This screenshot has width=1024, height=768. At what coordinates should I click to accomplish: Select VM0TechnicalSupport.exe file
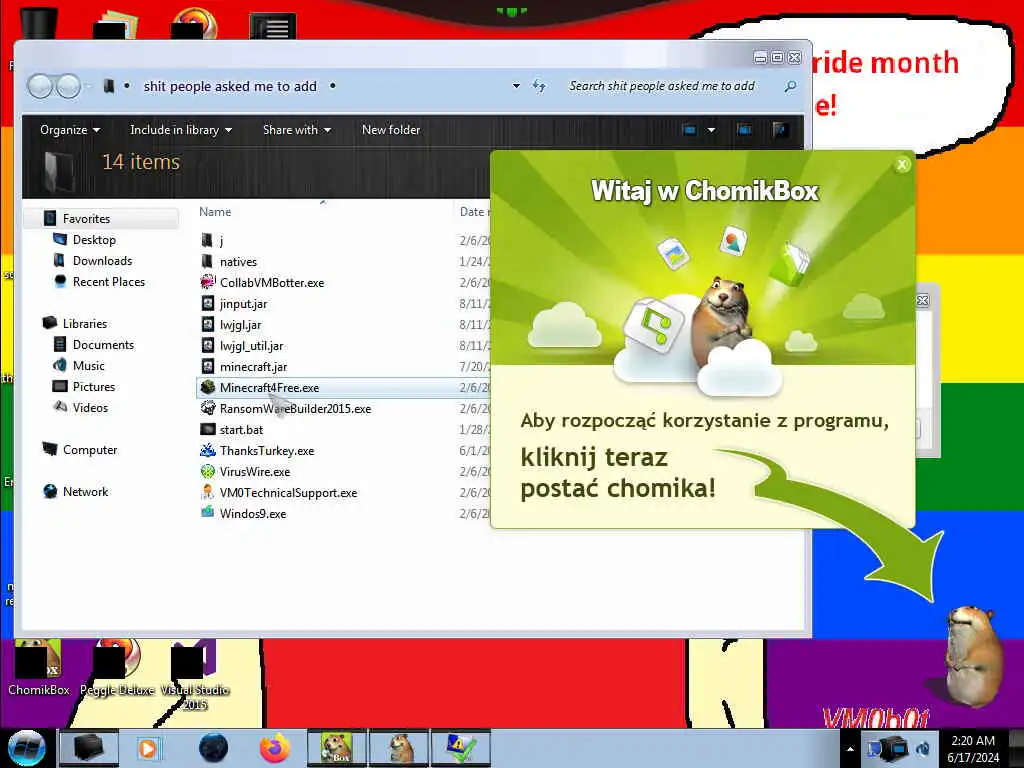click(x=288, y=492)
